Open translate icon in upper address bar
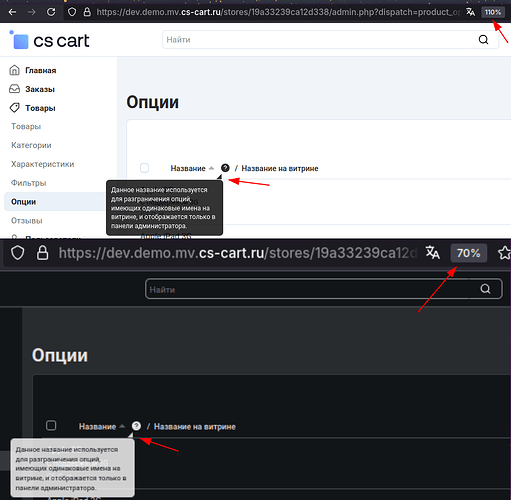The image size is (511, 500). (470, 12)
